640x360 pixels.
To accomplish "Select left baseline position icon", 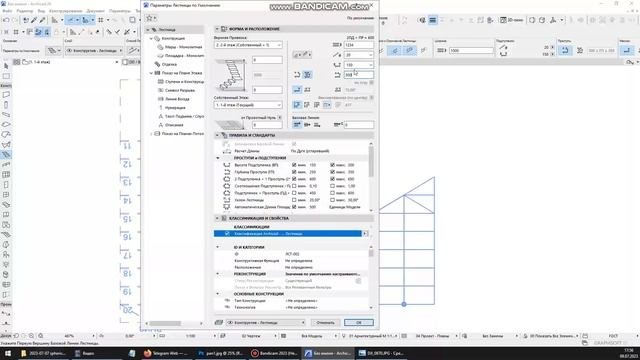I will (297, 125).
